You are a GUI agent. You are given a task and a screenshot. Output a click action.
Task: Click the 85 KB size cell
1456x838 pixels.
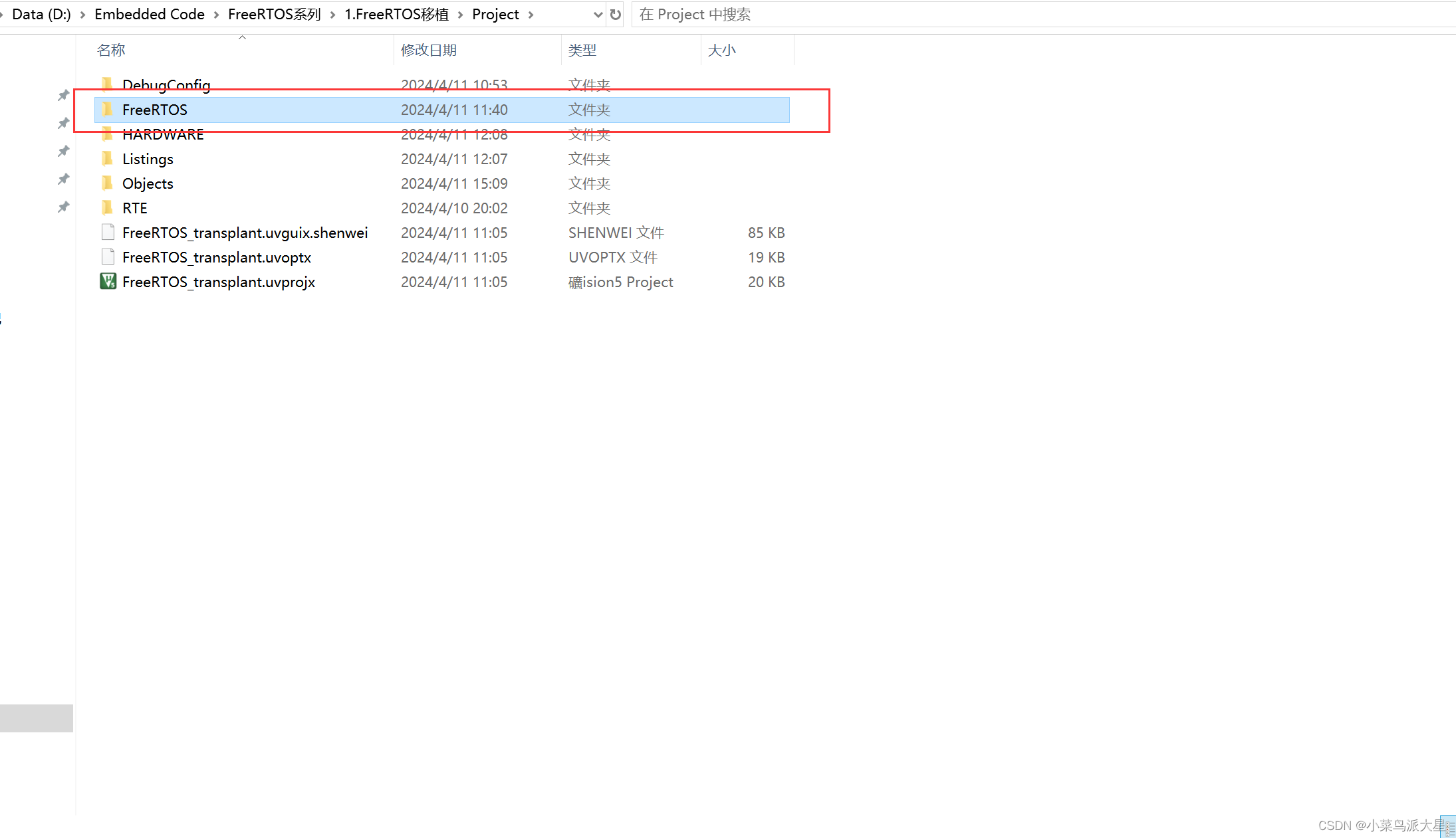pos(767,233)
